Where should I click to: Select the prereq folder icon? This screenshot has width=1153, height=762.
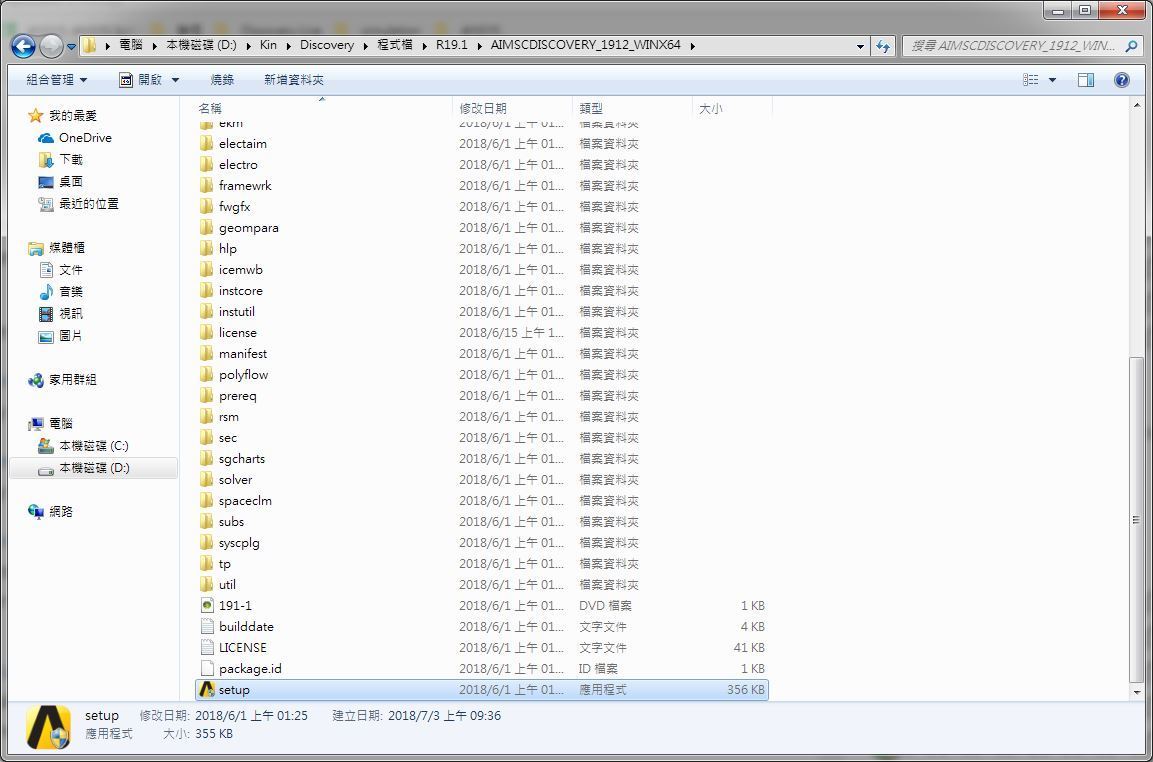tap(207, 396)
